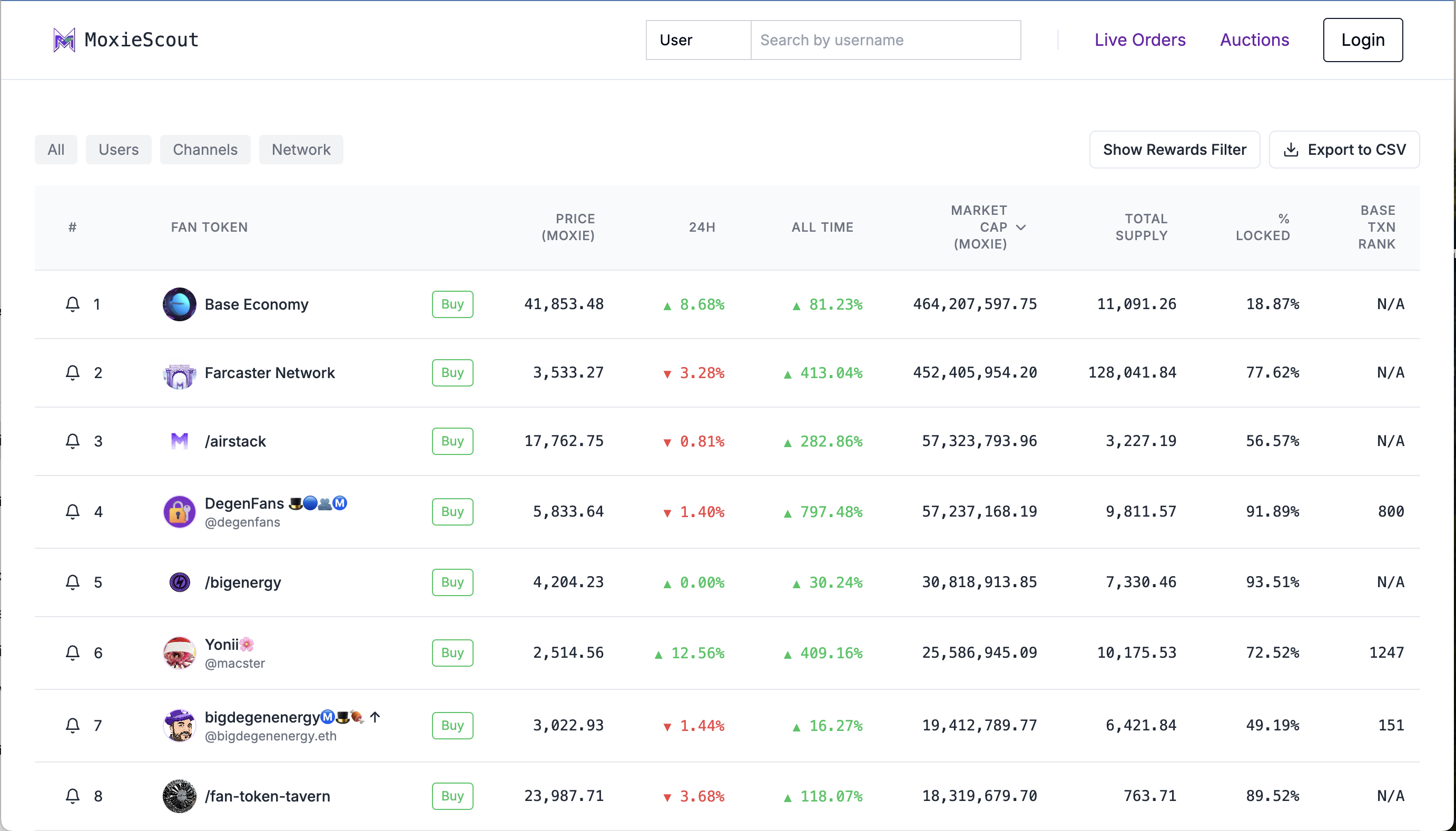Image resolution: width=1456 pixels, height=831 pixels.
Task: Open the User search type dropdown
Action: click(698, 40)
